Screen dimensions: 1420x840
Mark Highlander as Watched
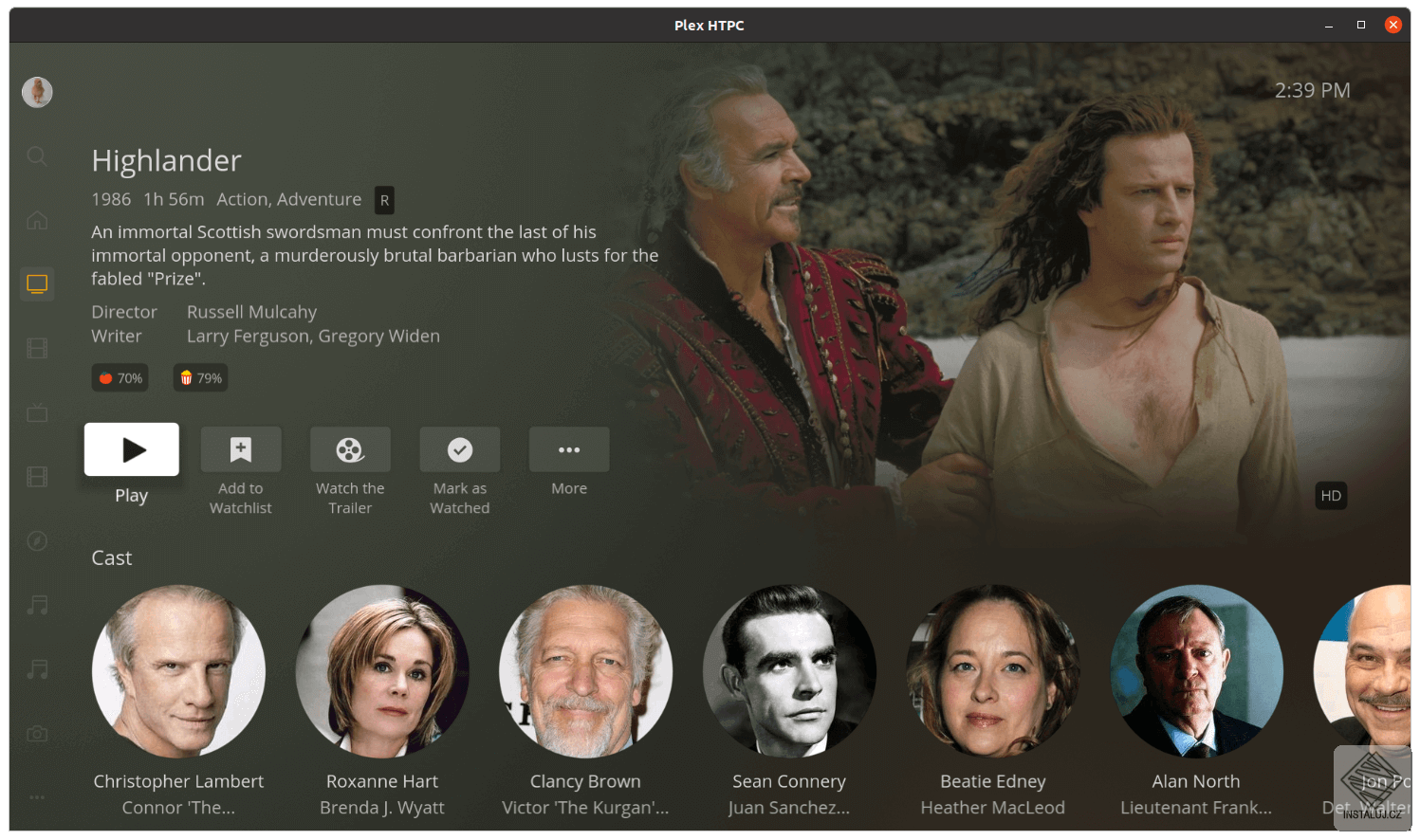pyautogui.click(x=459, y=449)
